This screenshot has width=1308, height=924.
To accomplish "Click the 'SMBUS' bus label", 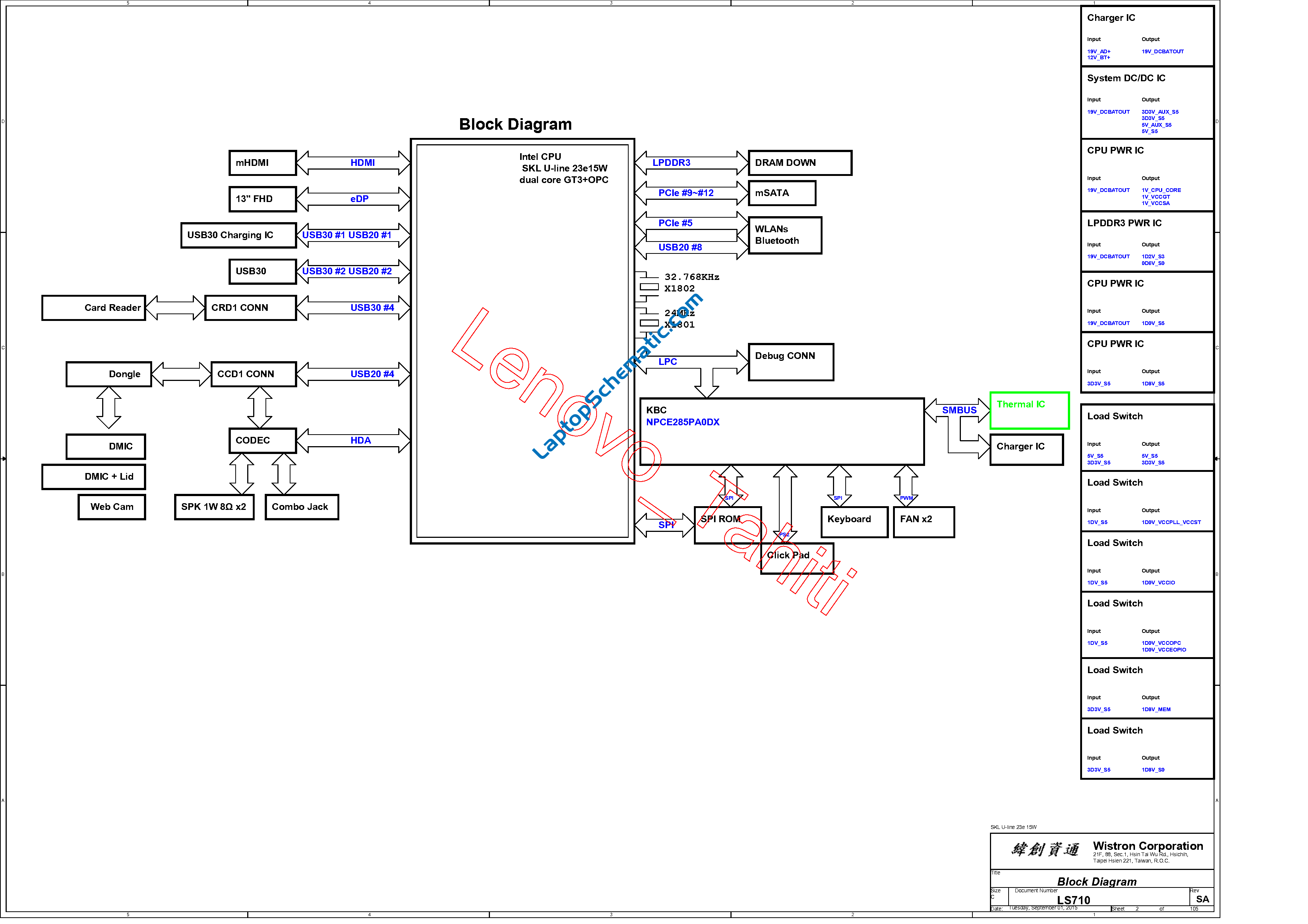I will click(959, 410).
